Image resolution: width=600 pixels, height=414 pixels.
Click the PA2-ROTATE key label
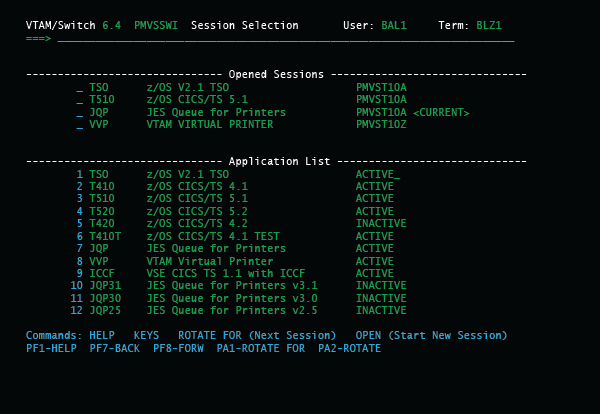tap(349, 349)
